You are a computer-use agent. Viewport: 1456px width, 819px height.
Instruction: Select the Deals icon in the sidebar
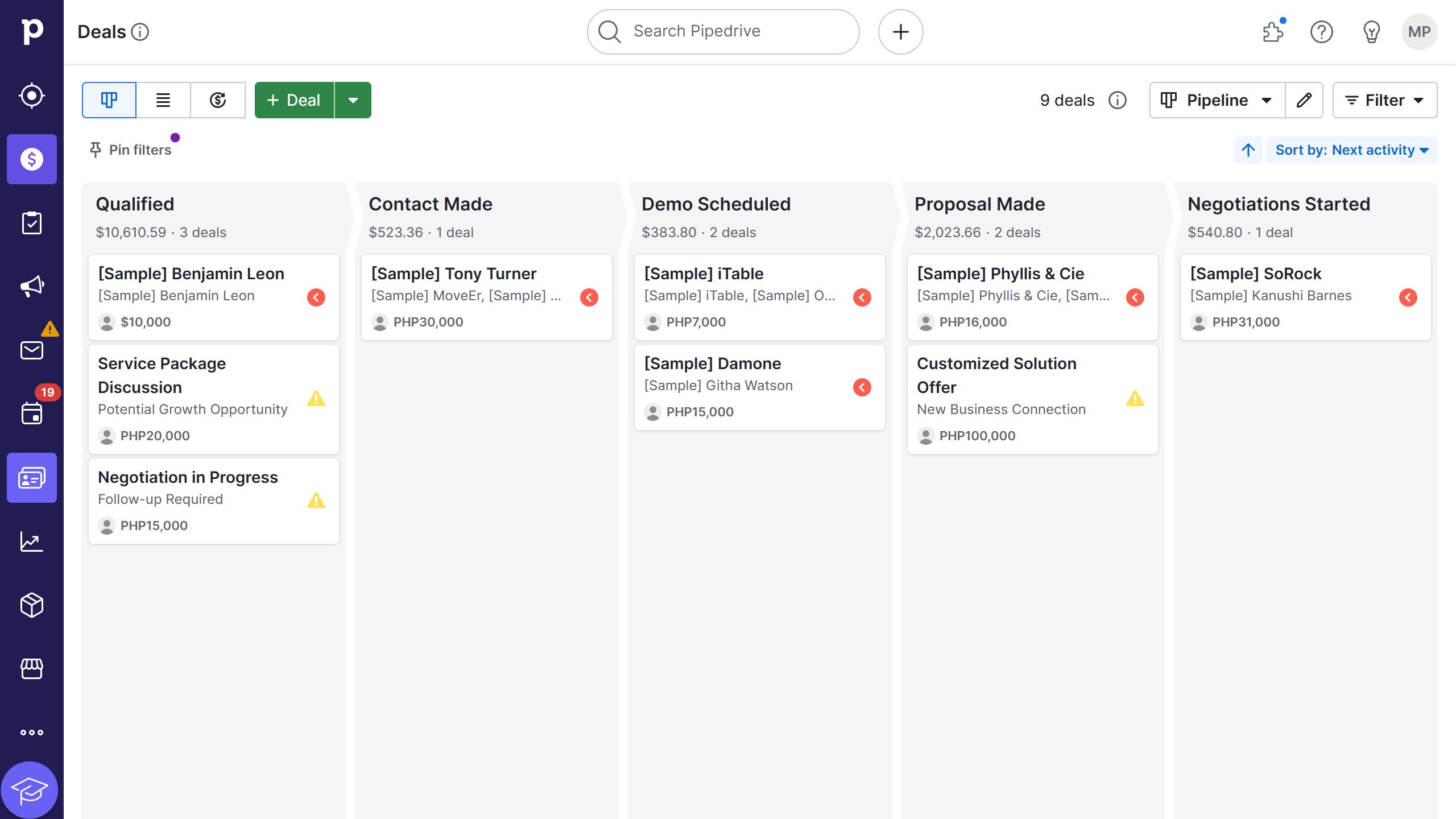coord(32,159)
